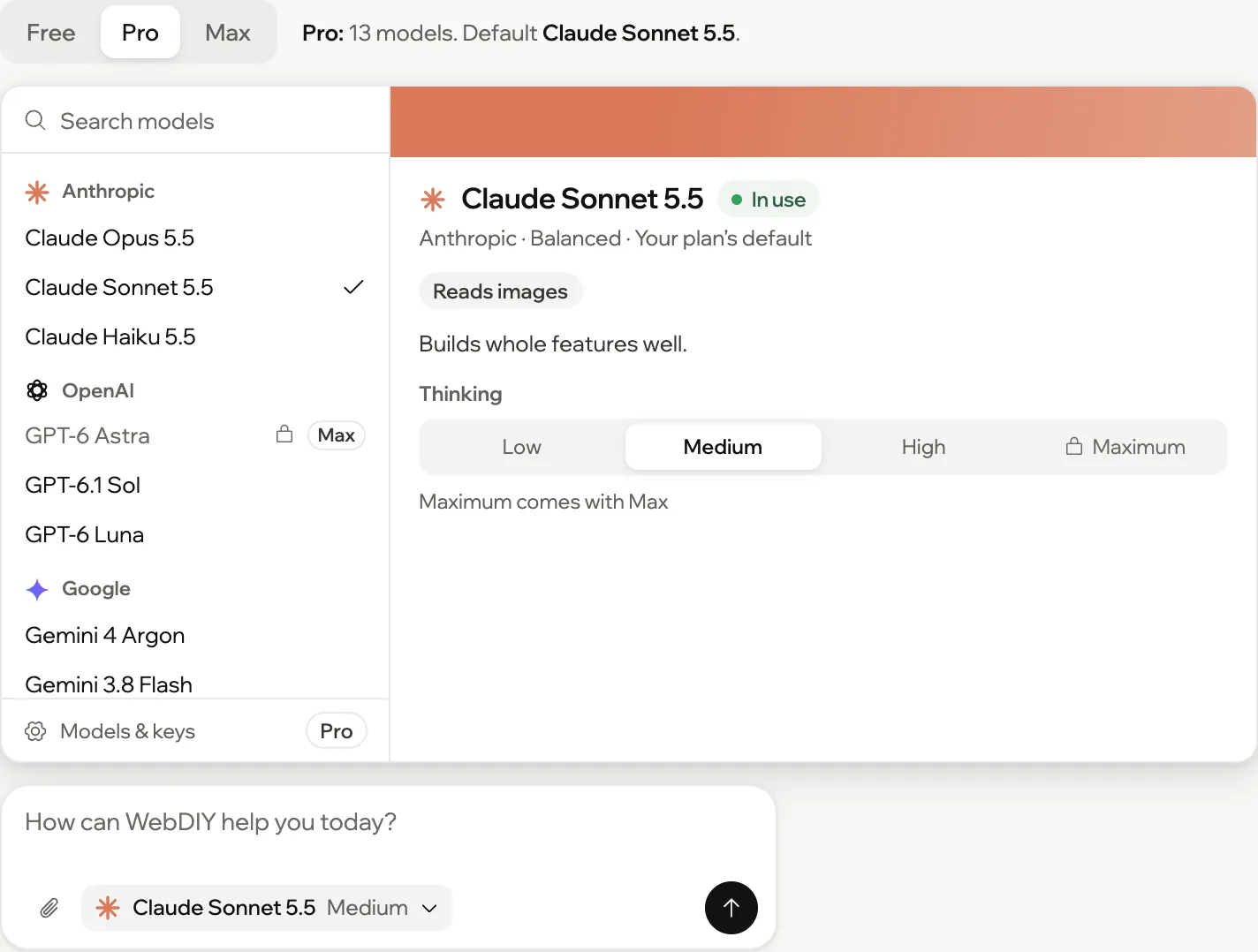Click the Pro badge beside Models & keys

coord(337,731)
